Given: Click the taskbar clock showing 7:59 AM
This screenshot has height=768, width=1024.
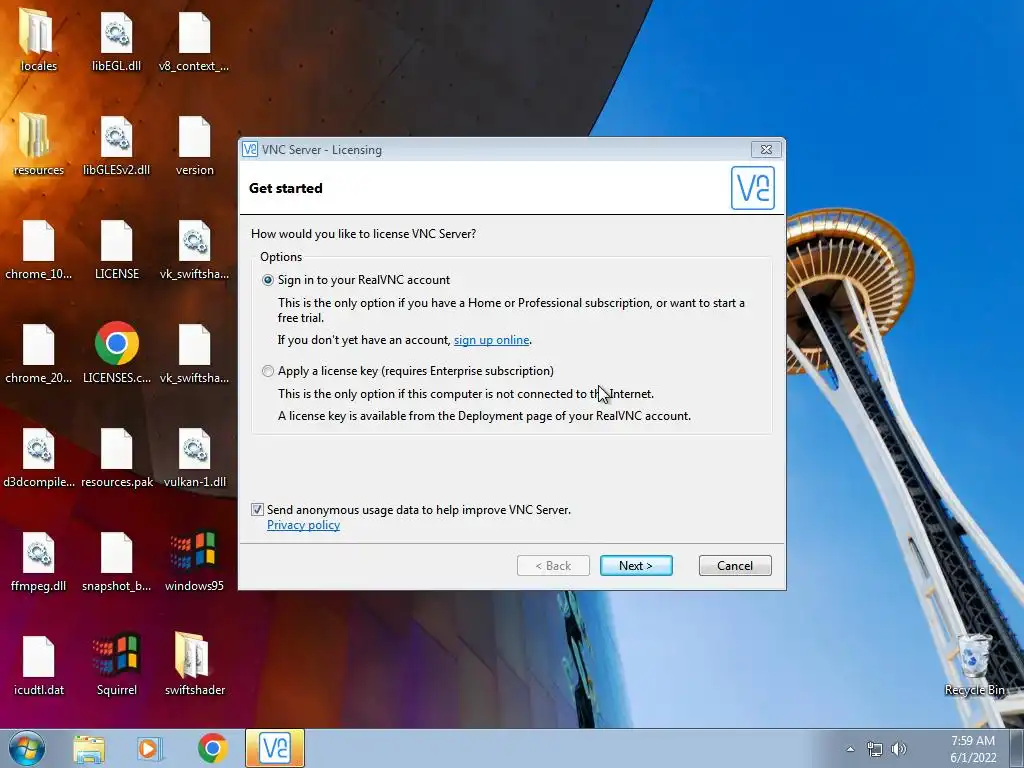Looking at the screenshot, I should [973, 749].
